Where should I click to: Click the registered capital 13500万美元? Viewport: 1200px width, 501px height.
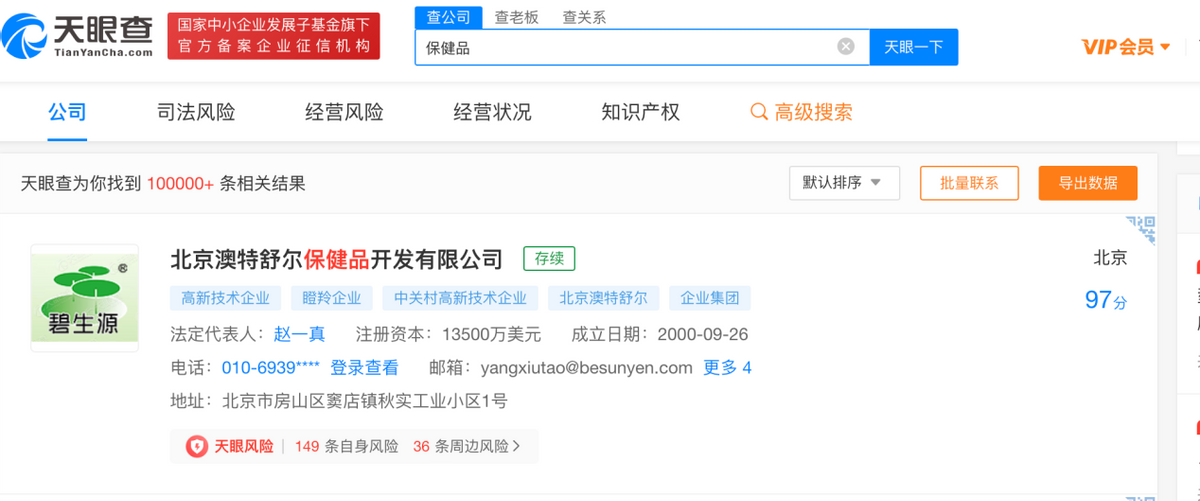(493, 334)
